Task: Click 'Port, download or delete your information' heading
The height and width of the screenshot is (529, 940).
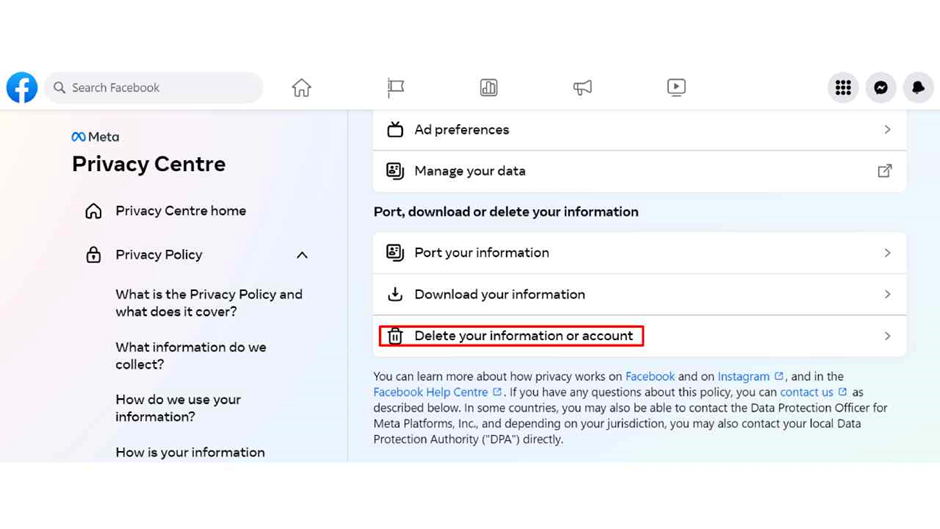Action: (x=506, y=212)
